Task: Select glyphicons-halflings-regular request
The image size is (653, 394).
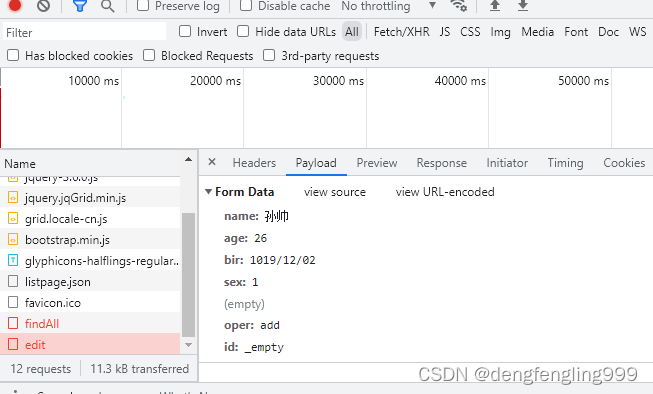Action: pyautogui.click(x=90, y=260)
